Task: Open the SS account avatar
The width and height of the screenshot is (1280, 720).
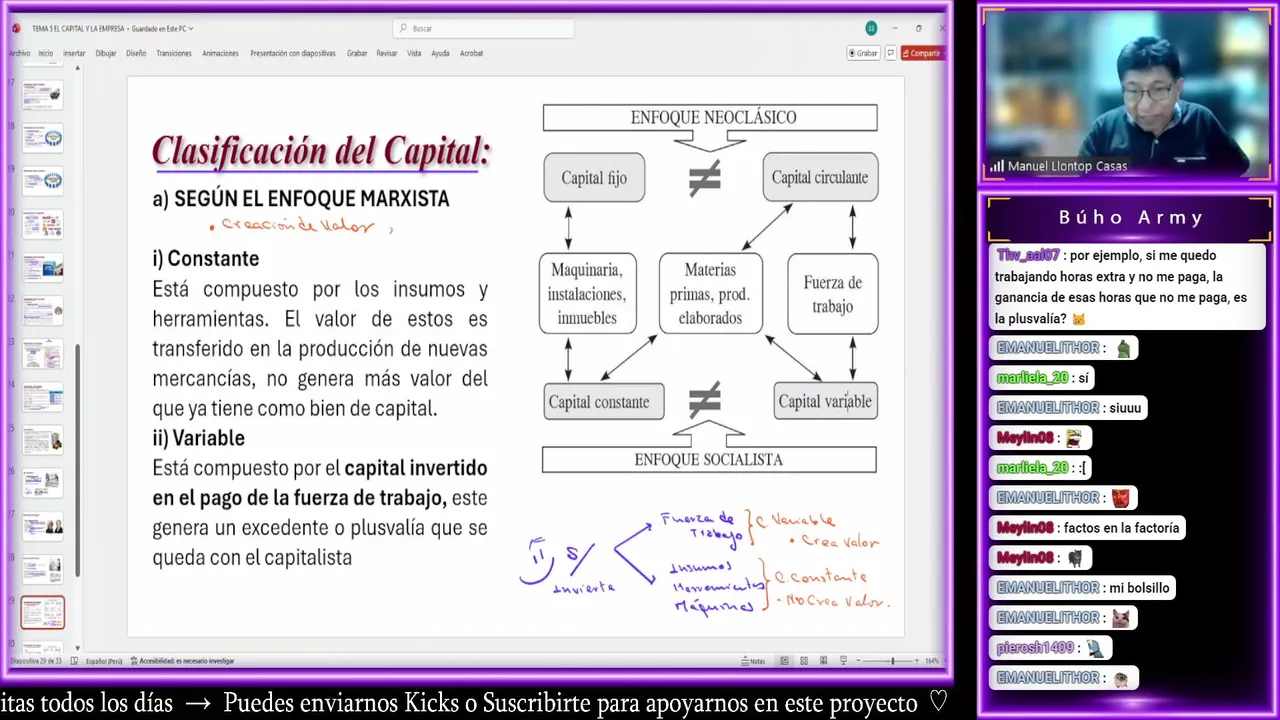Action: (x=871, y=28)
